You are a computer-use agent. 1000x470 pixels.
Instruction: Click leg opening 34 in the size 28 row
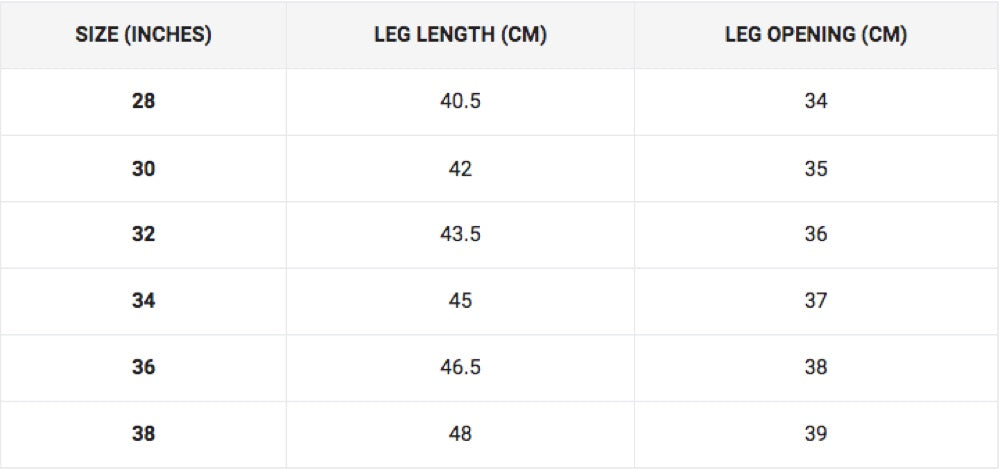[816, 102]
